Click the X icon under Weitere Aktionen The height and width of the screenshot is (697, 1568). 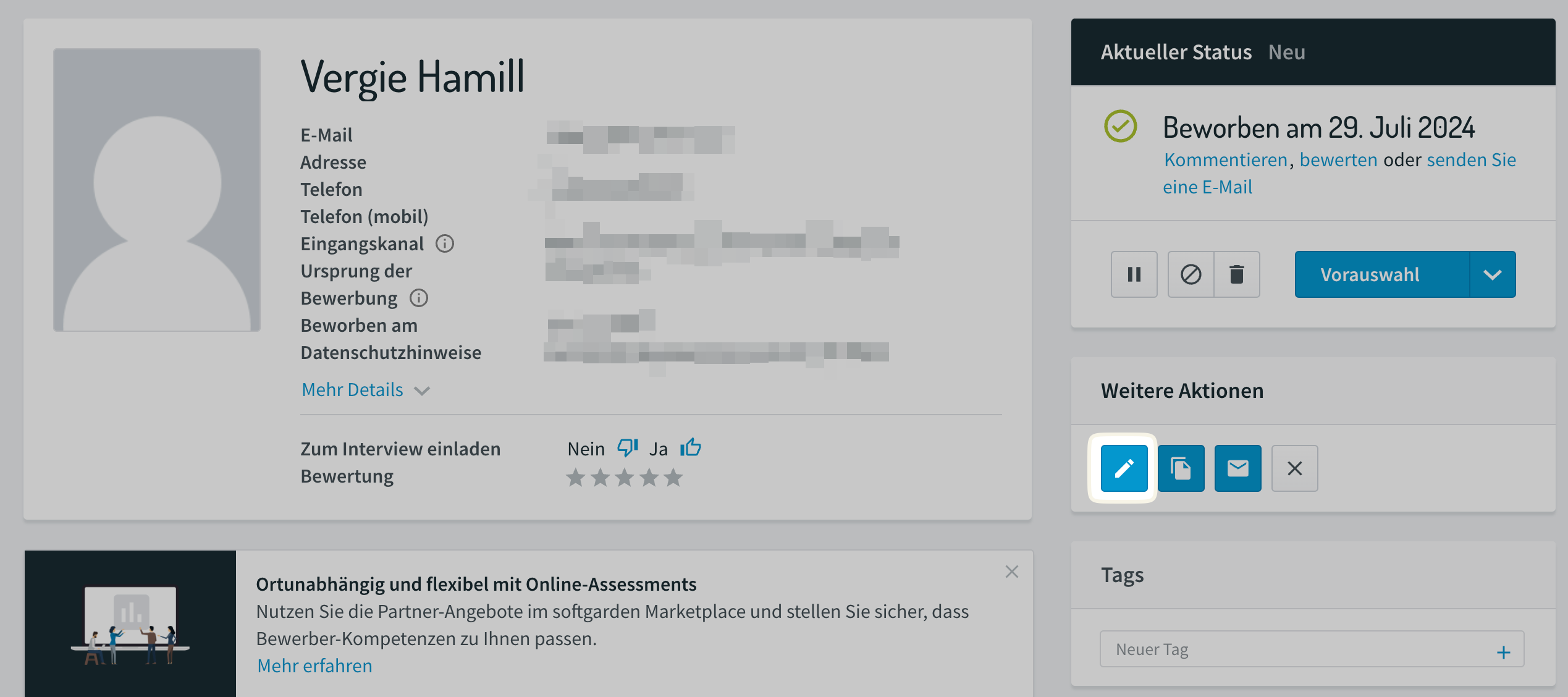(1294, 468)
